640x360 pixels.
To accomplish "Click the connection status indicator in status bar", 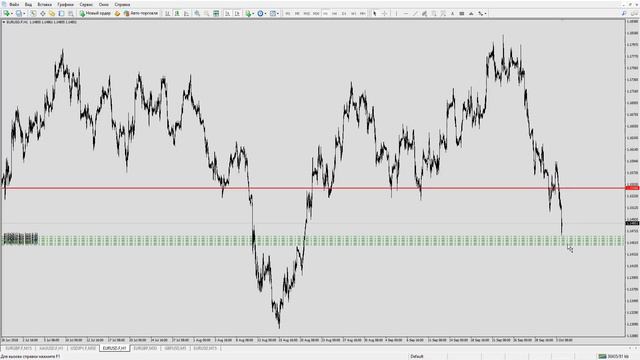I will pyautogui.click(x=614, y=356).
